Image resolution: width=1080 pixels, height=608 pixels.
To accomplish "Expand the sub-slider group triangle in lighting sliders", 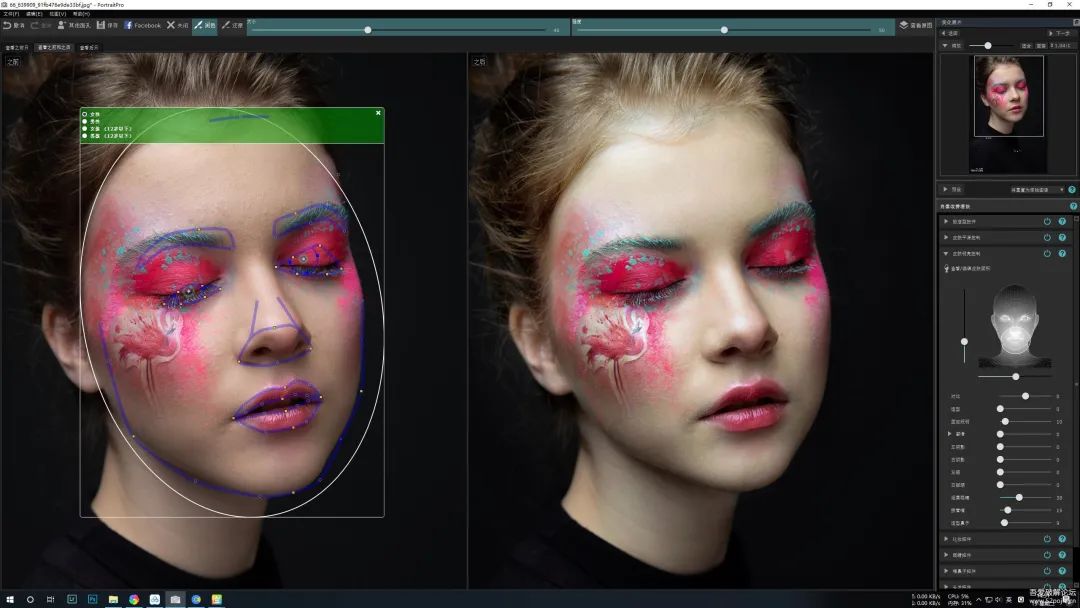I will click(950, 434).
